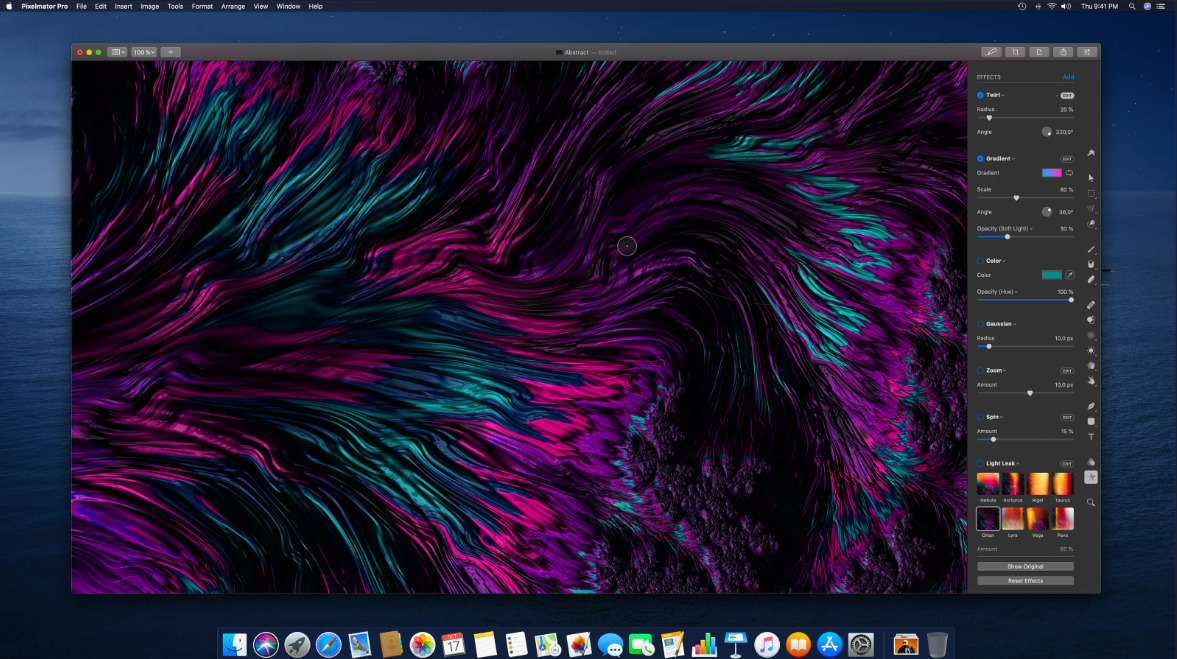Click the Share button in the toolbar
1177x659 pixels.
tap(1063, 52)
